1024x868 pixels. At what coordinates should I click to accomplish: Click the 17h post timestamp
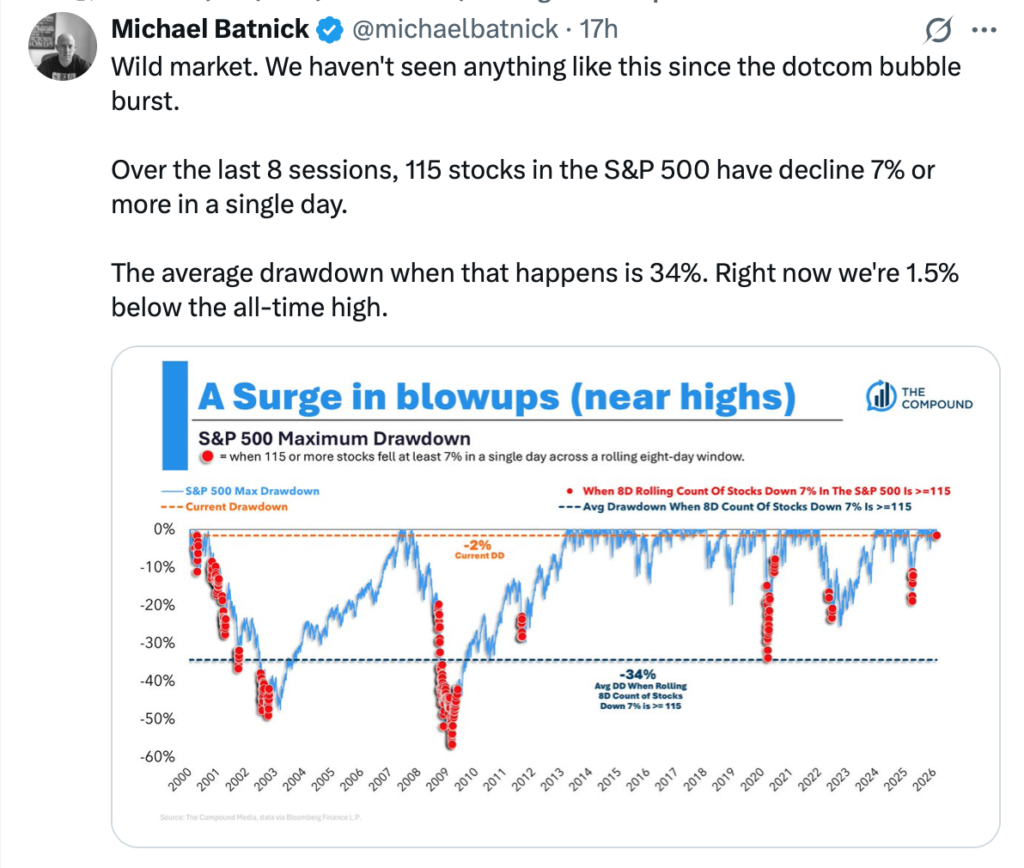[599, 31]
